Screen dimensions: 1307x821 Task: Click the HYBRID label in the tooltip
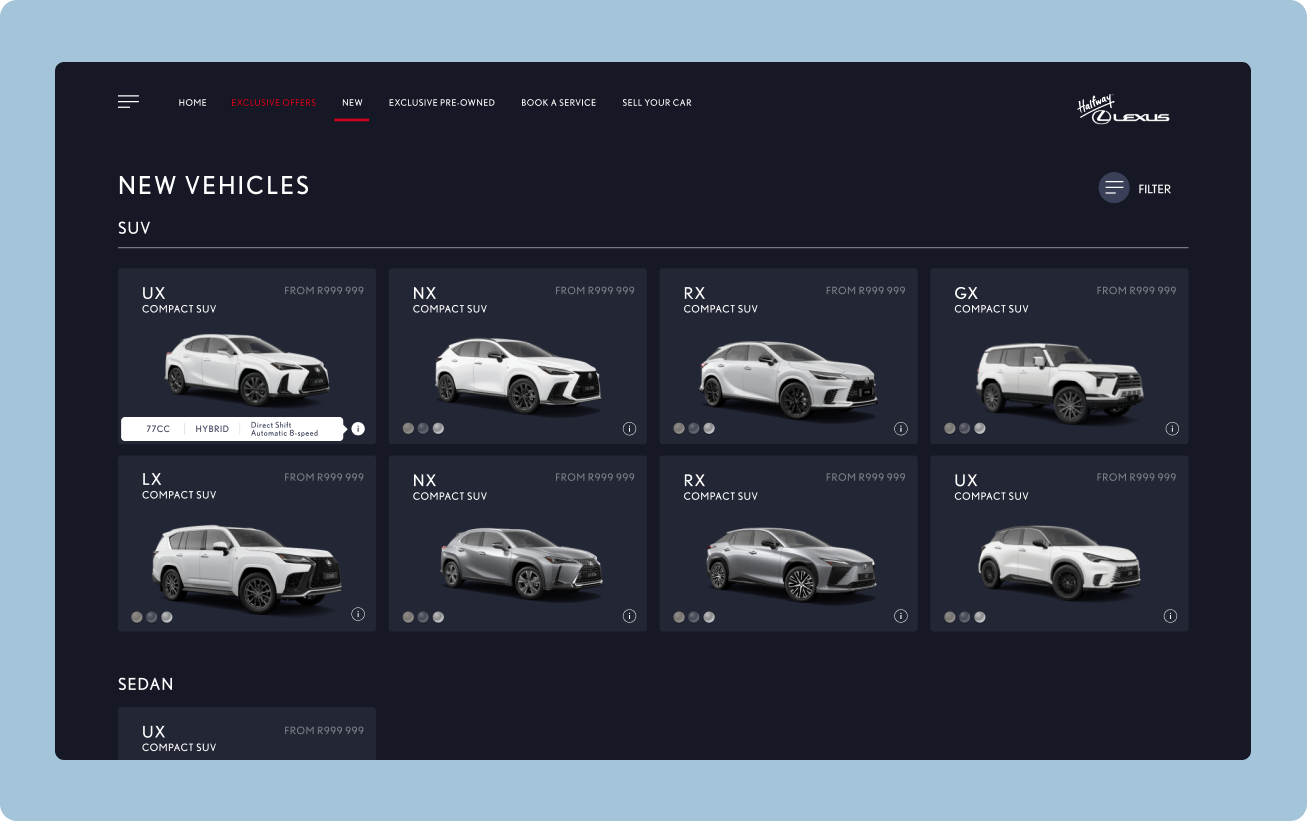212,429
